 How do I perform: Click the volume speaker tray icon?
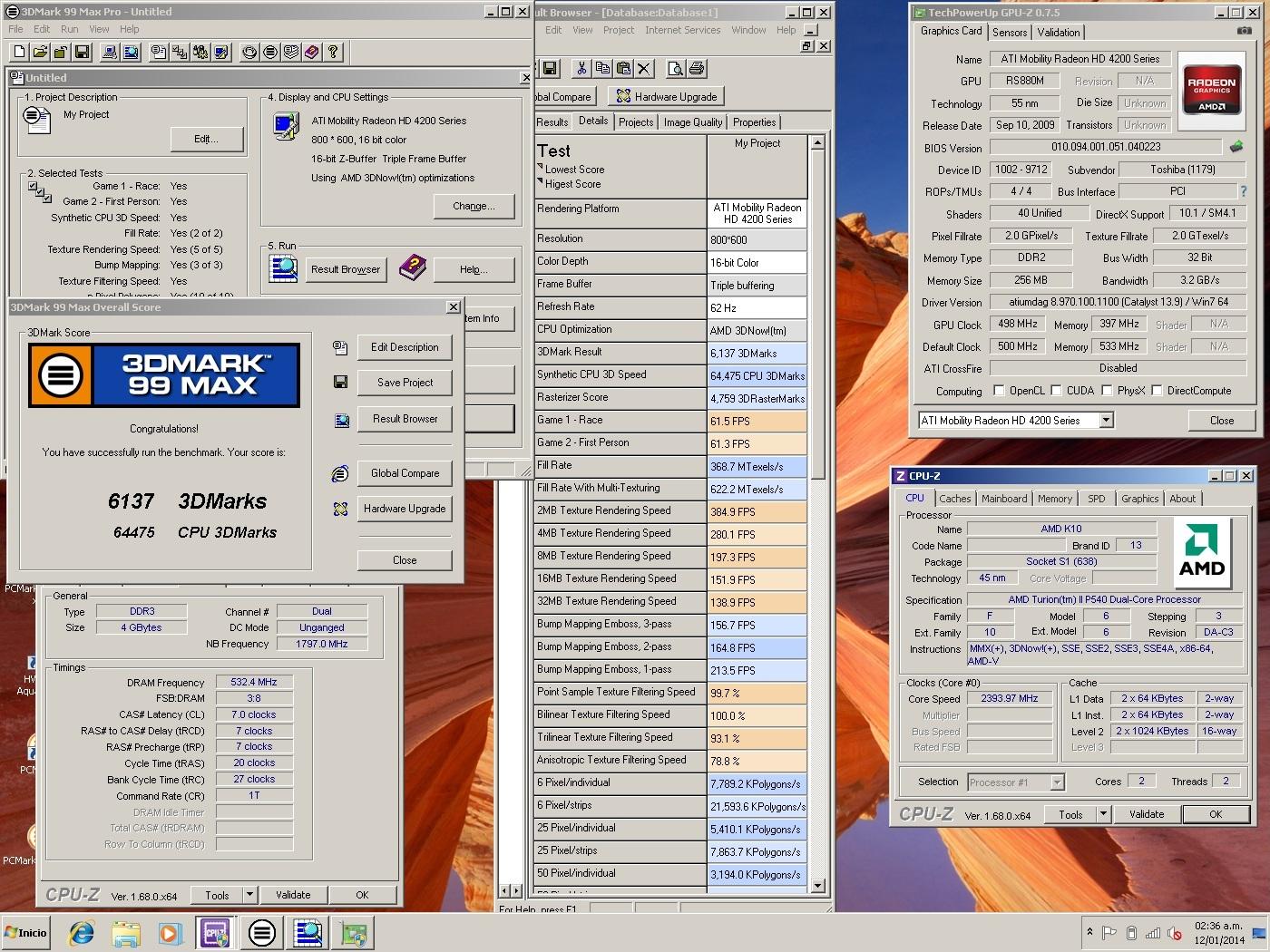1174,933
